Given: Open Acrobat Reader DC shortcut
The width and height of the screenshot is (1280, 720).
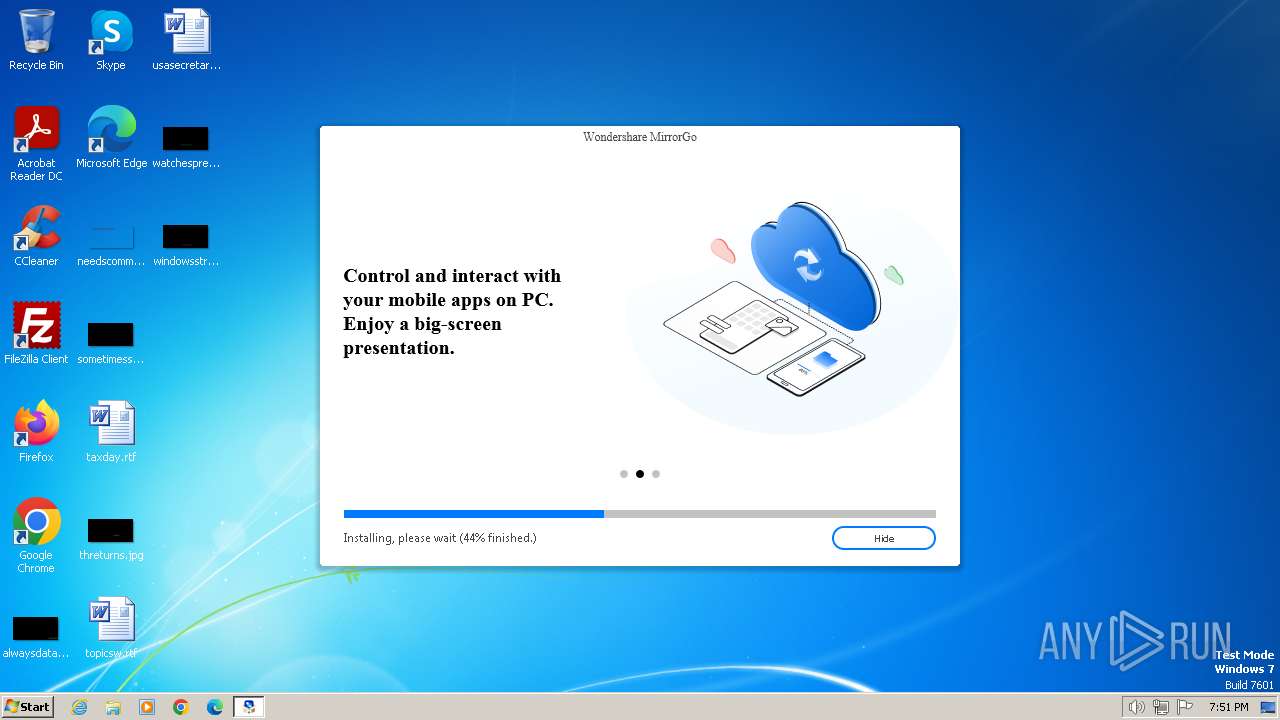Looking at the screenshot, I should point(36,144).
